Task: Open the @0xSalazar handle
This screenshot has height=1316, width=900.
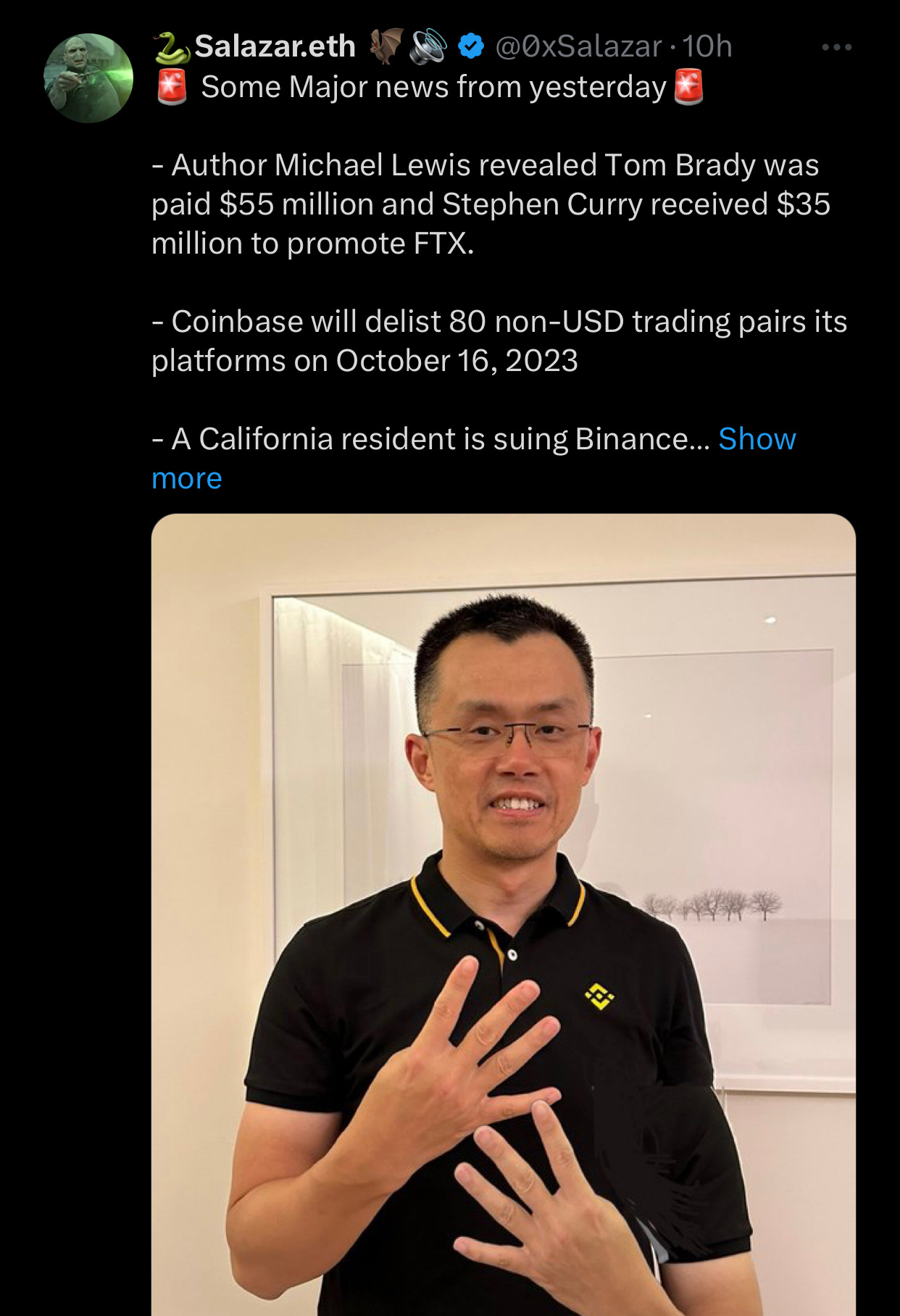Action: 578,46
